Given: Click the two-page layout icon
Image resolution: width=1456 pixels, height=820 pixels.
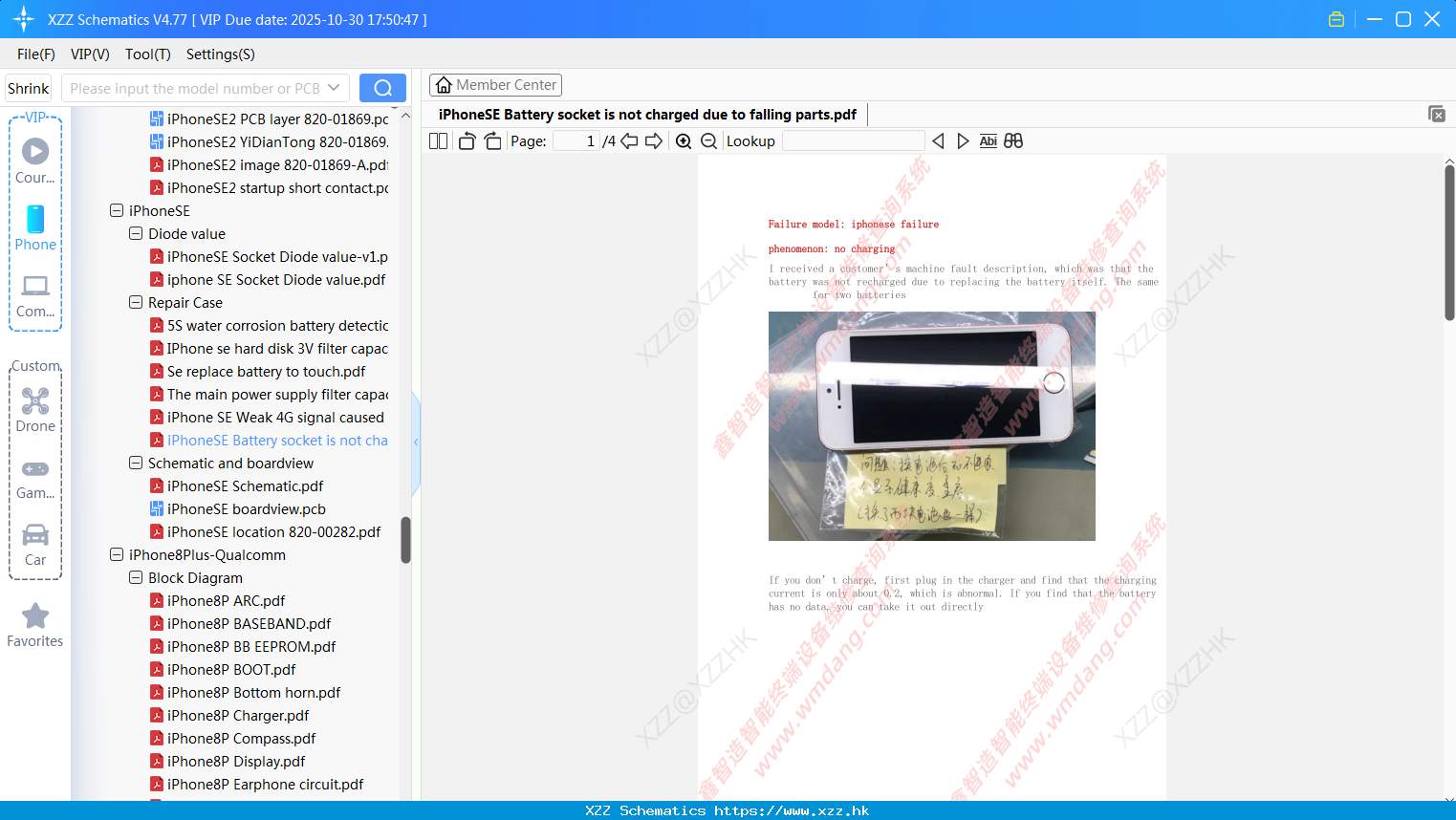Looking at the screenshot, I should 438,141.
